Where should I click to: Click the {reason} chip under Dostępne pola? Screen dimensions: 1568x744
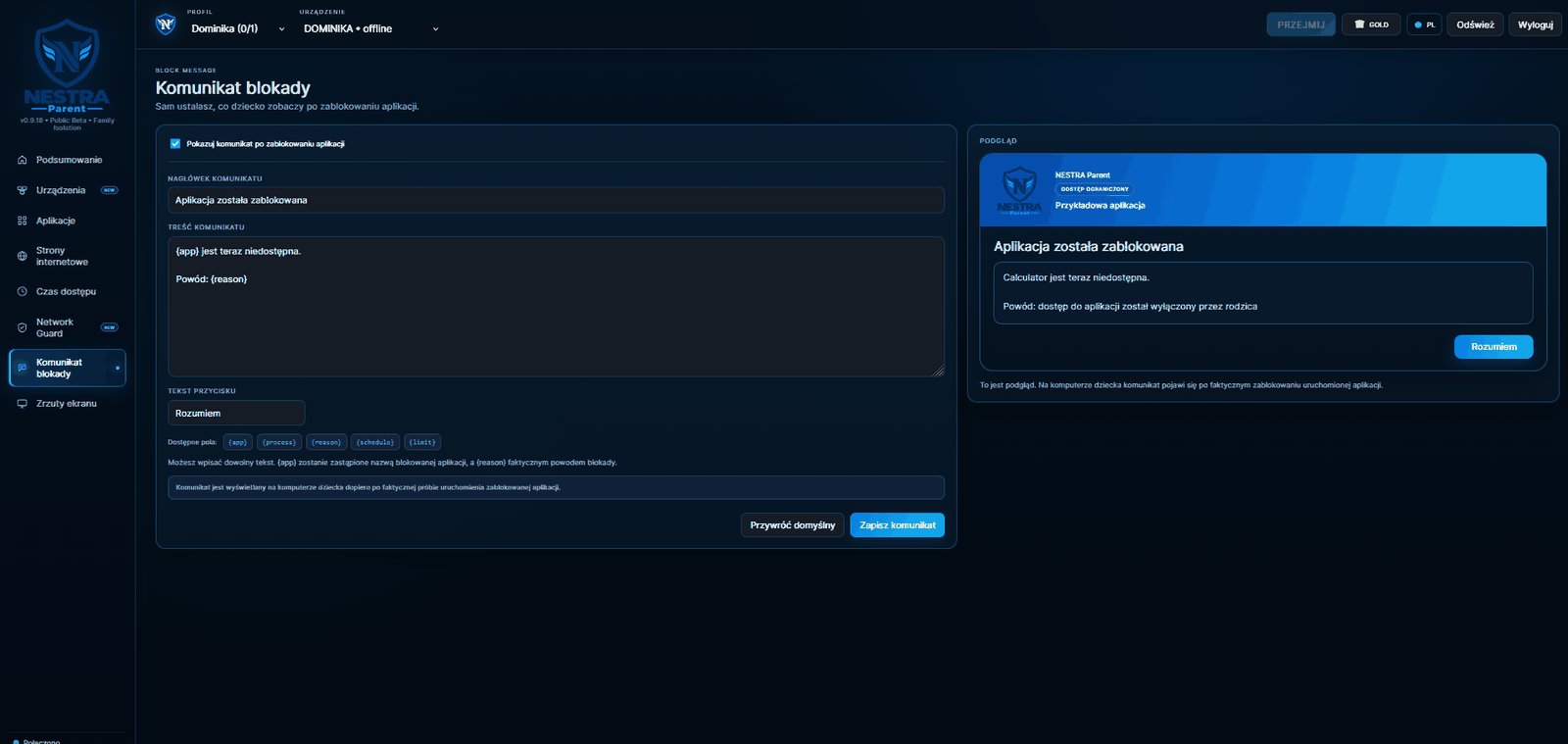tap(326, 442)
